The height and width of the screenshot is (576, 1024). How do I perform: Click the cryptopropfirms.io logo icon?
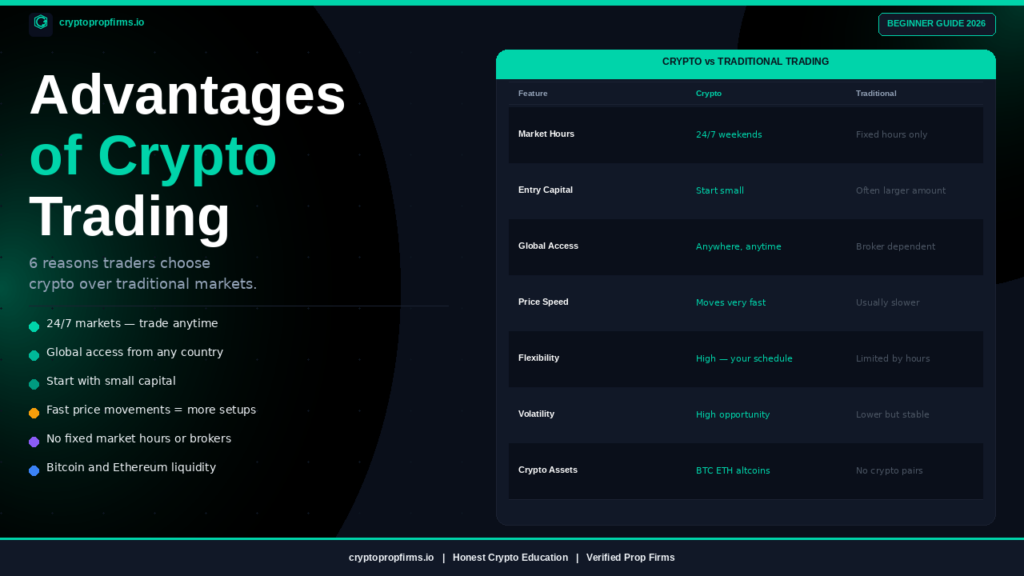point(40,23)
